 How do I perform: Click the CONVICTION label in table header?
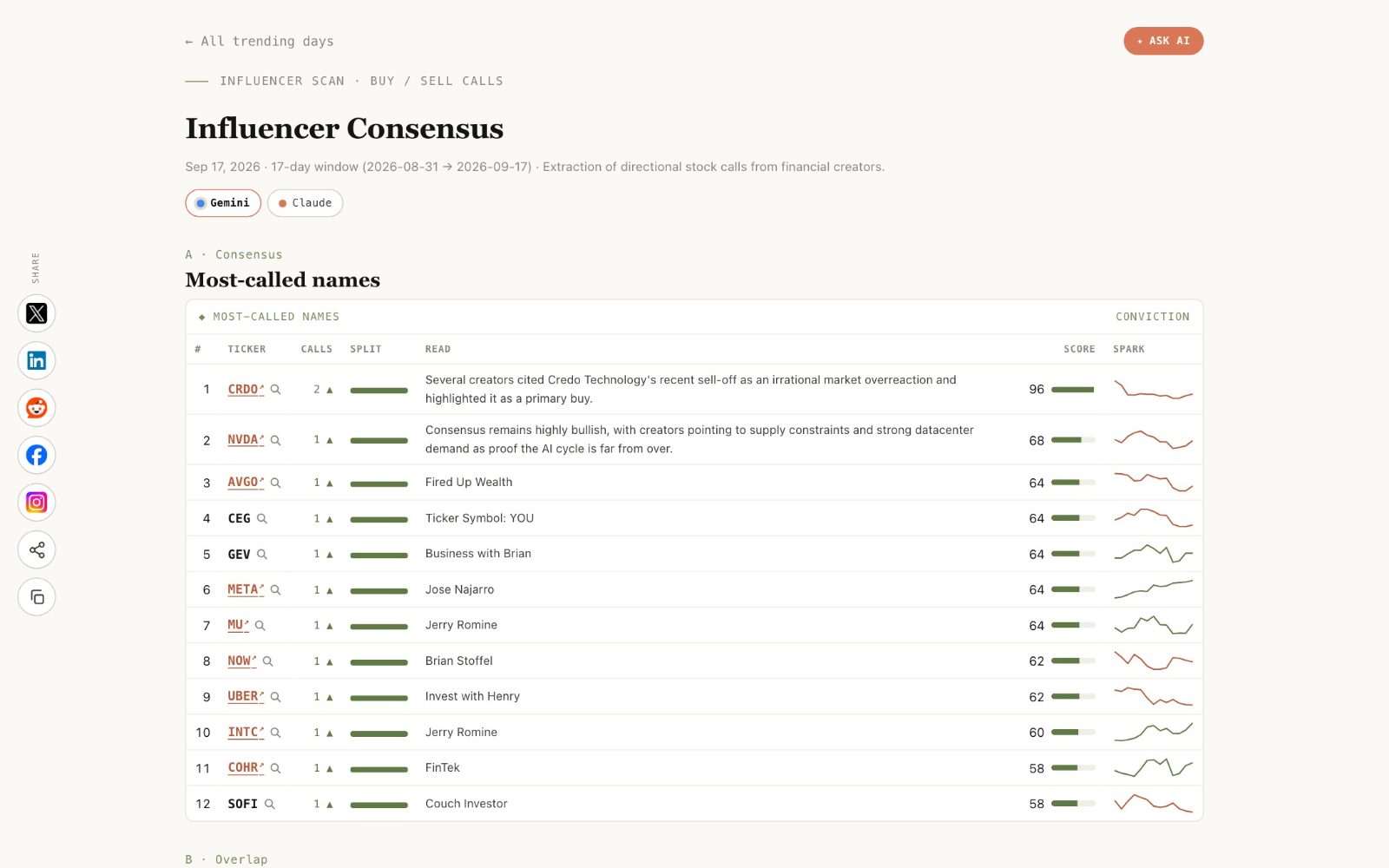(x=1152, y=317)
